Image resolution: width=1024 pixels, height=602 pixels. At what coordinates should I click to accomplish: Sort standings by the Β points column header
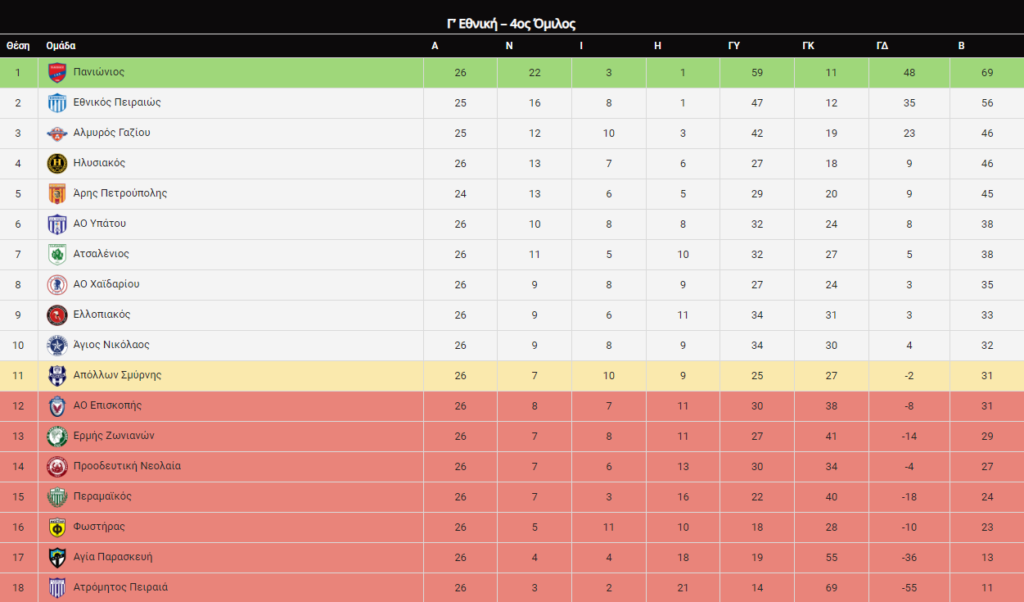click(x=961, y=46)
